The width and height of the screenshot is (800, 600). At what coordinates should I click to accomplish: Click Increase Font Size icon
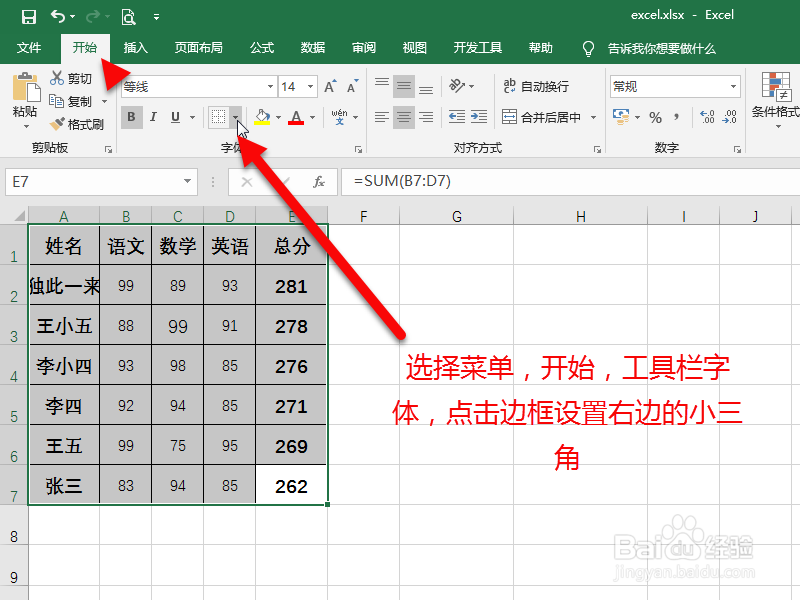point(331,86)
